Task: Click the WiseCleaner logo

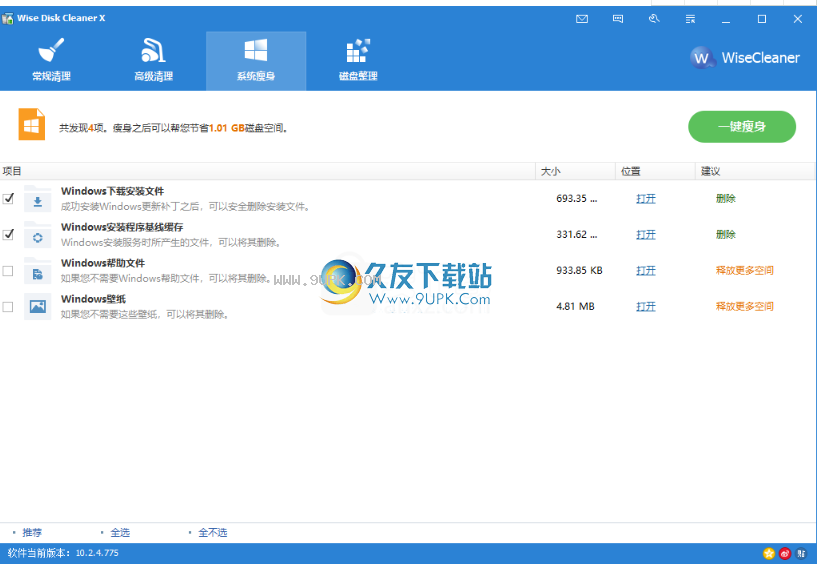Action: tap(745, 58)
